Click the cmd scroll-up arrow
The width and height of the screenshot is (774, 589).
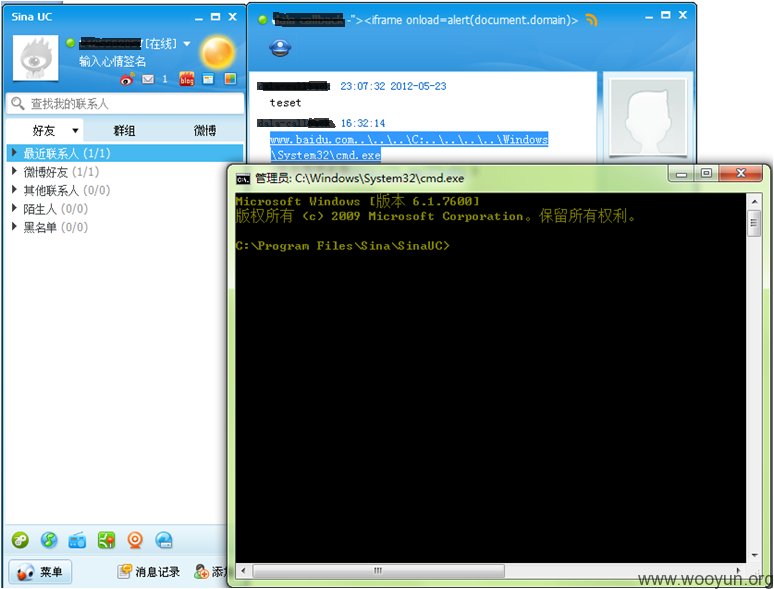[754, 201]
